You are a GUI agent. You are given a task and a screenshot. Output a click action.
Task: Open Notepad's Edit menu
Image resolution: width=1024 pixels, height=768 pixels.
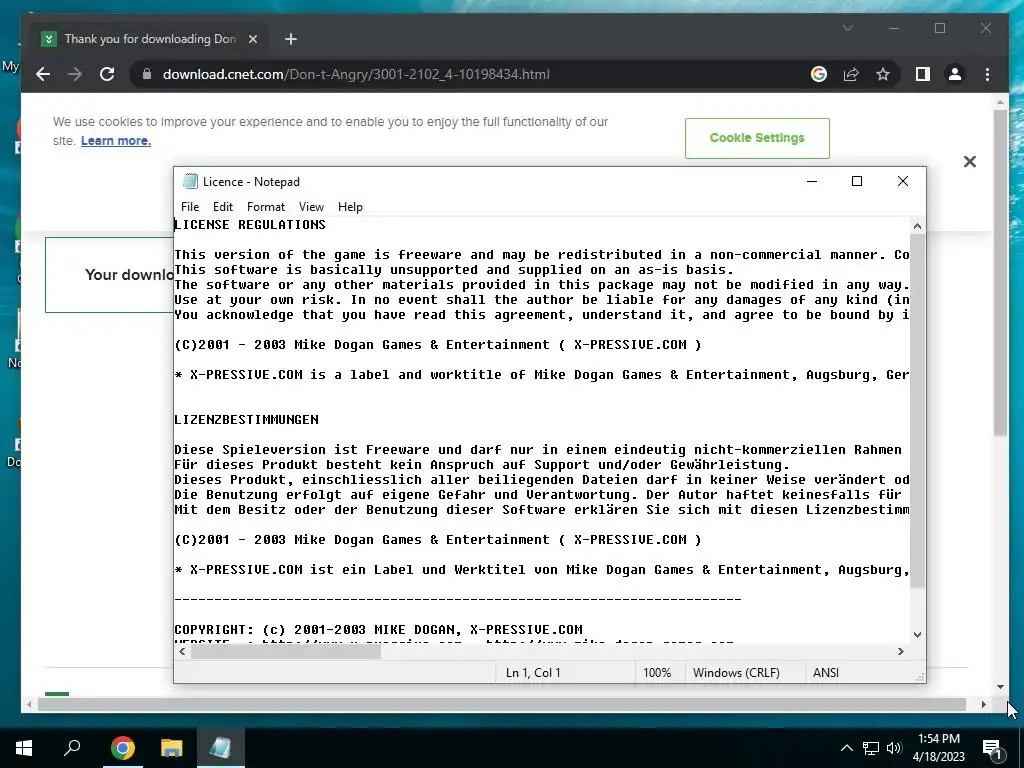pos(223,206)
